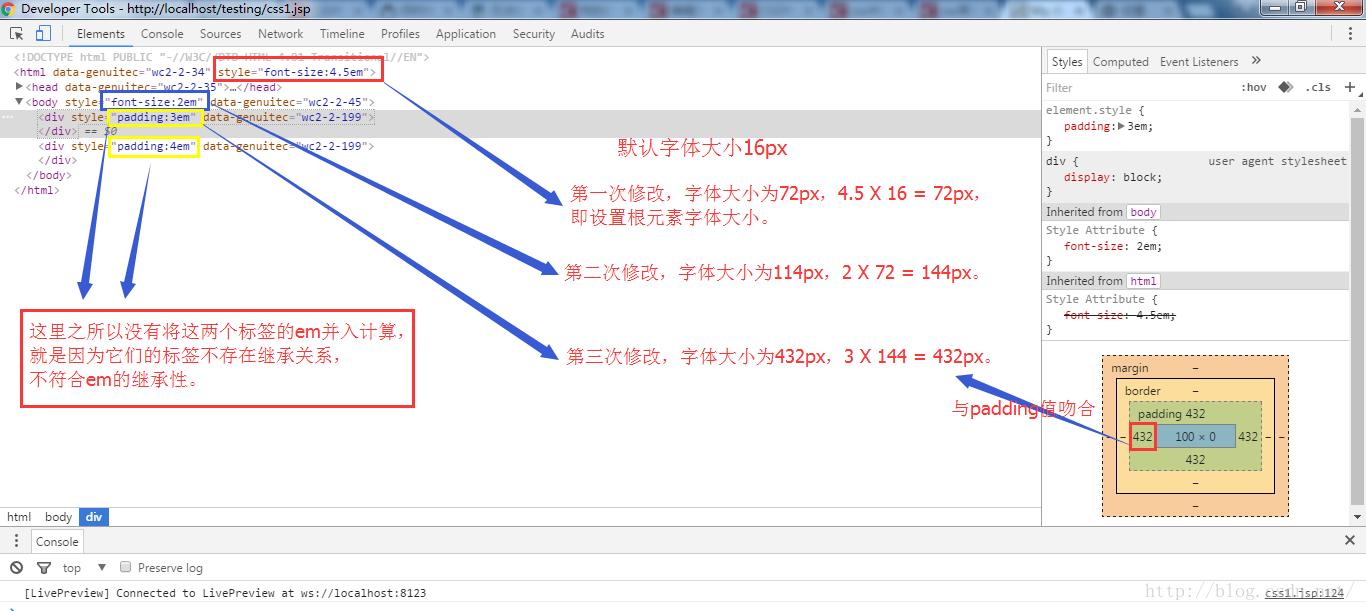Open the Profiles tab

(401, 33)
